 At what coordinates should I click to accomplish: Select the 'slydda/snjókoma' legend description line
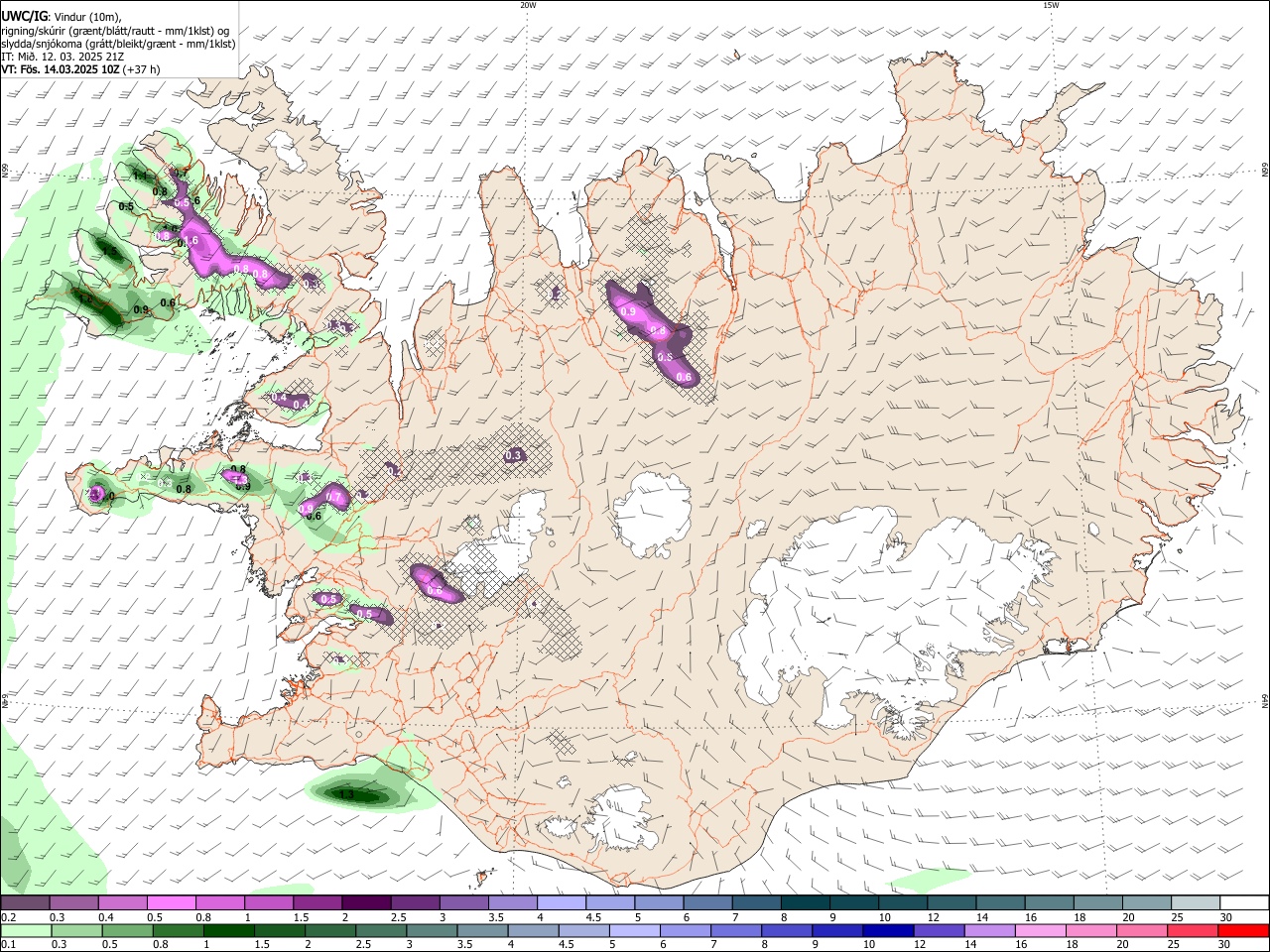pos(118,44)
